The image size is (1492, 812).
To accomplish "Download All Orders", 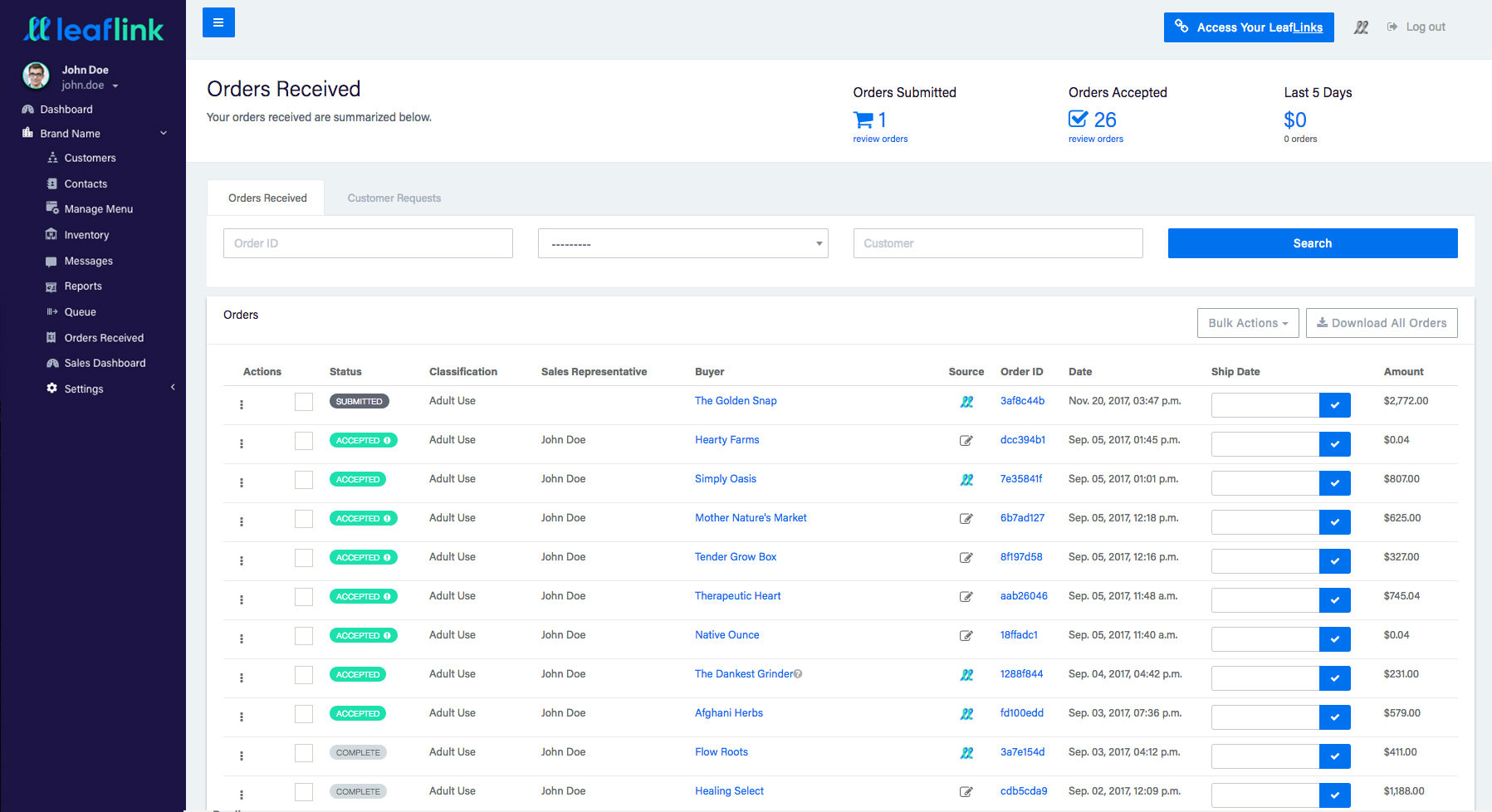I will [x=1381, y=323].
